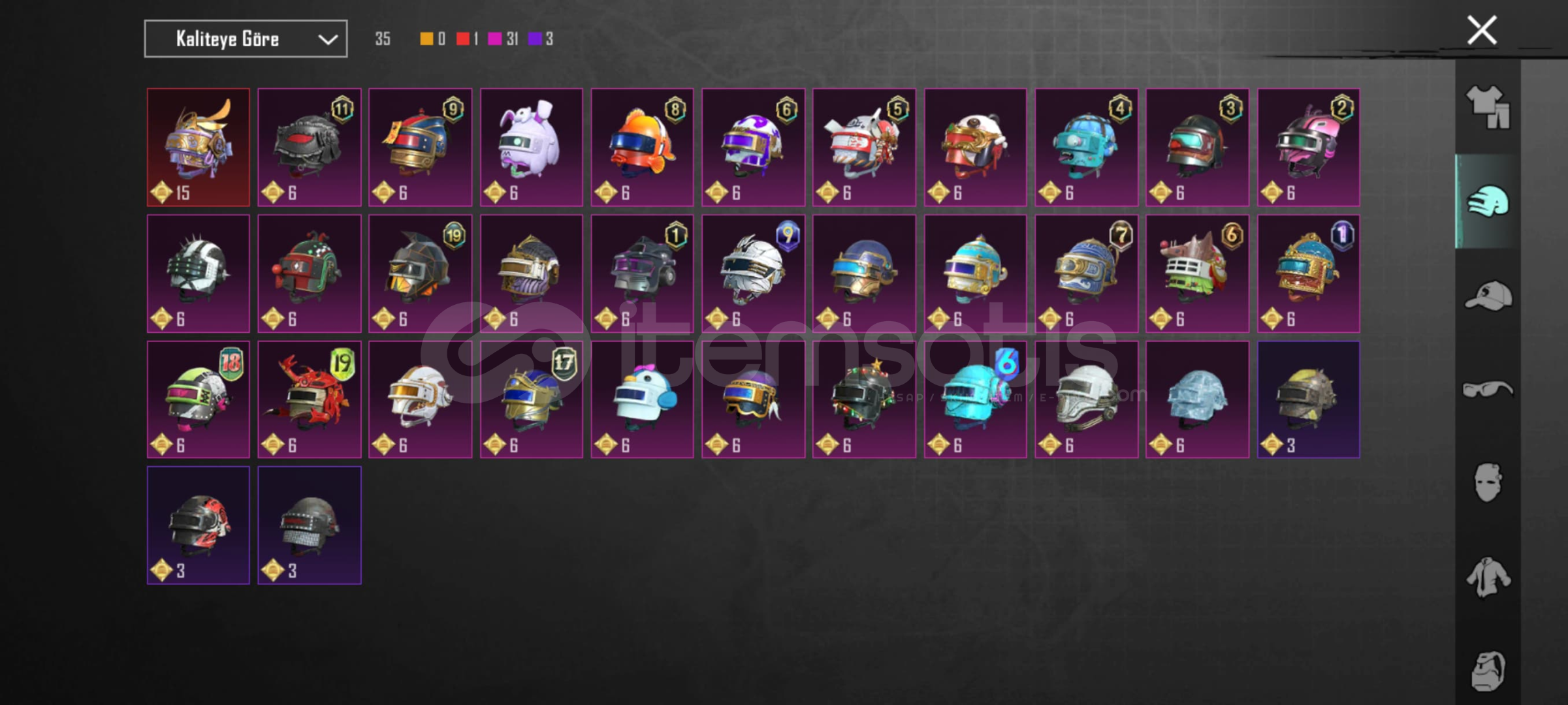Click the dropdown chevron arrow beside Kaliteye Göre

pos(328,40)
